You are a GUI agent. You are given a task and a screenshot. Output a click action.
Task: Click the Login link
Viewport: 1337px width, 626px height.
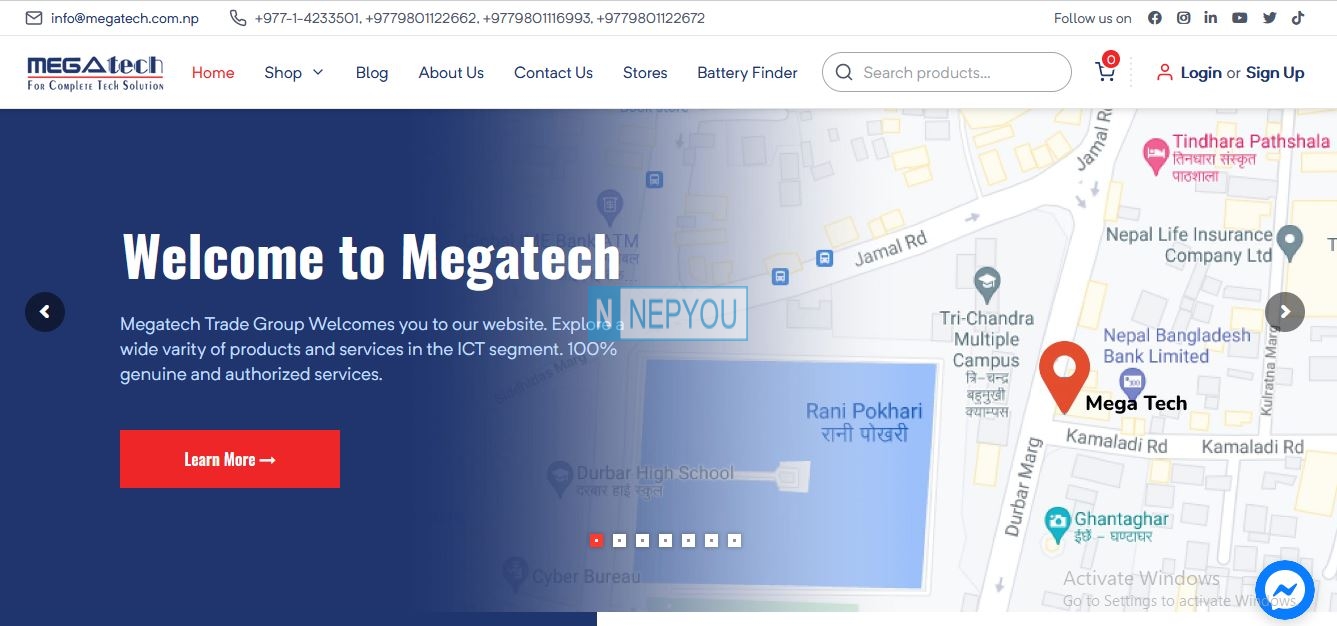point(1201,72)
